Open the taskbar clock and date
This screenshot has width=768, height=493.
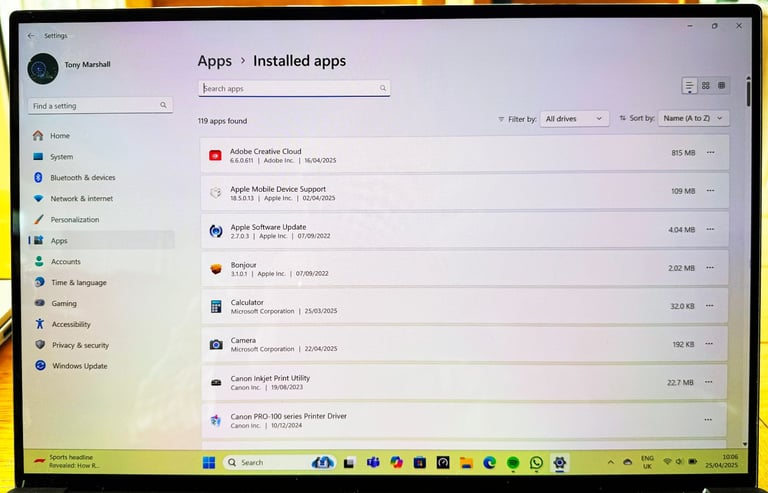(x=722, y=461)
